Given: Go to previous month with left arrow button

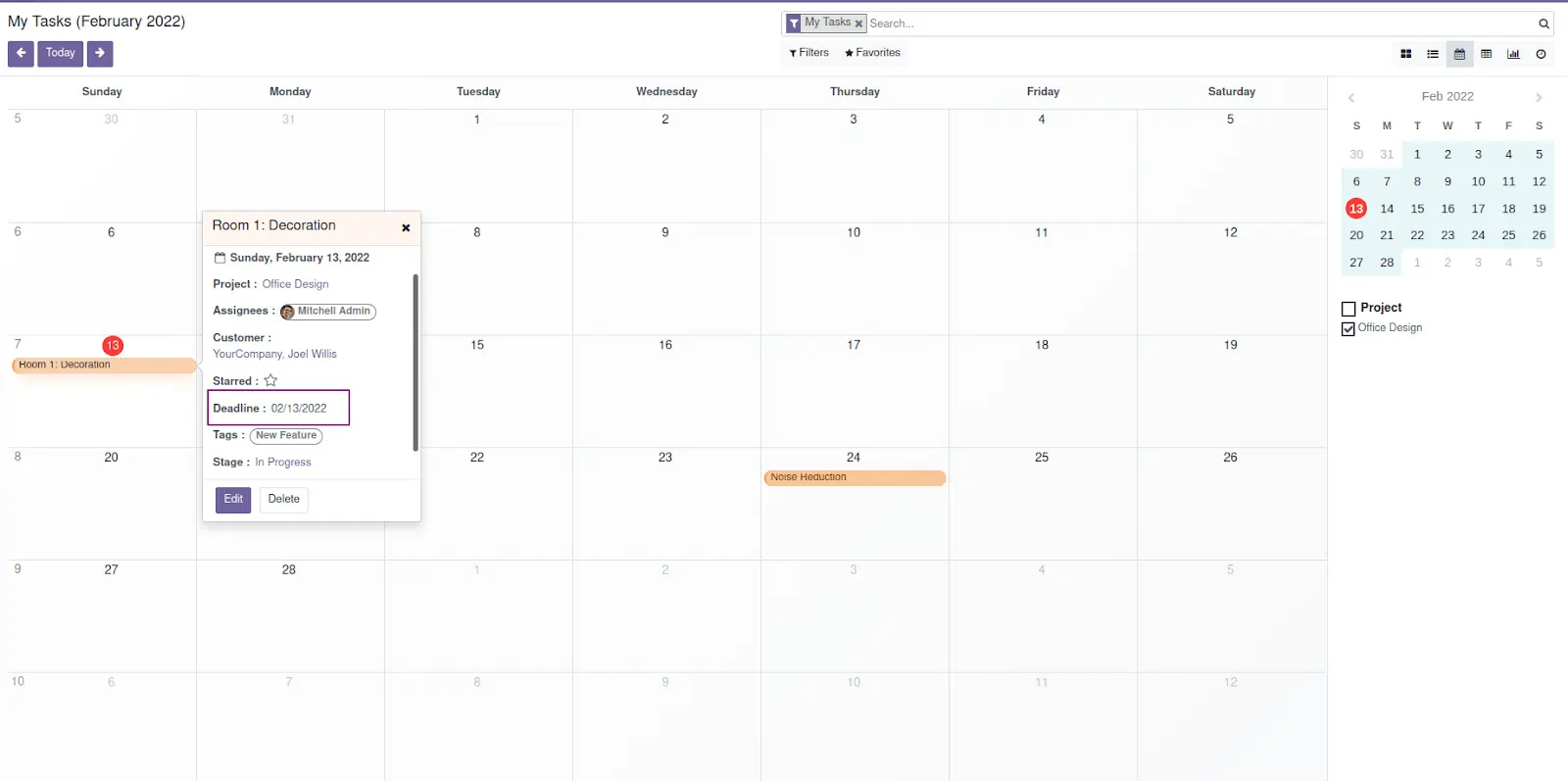Looking at the screenshot, I should click(21, 53).
